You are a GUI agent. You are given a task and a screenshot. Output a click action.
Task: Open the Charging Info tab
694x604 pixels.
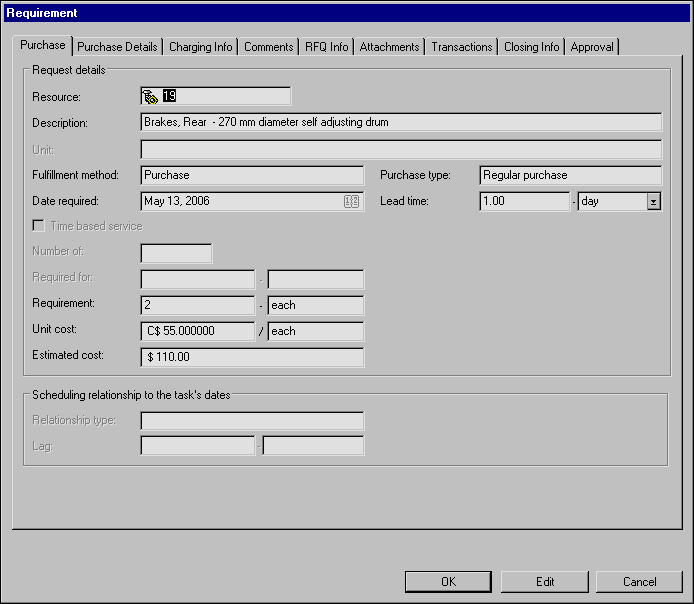(200, 47)
